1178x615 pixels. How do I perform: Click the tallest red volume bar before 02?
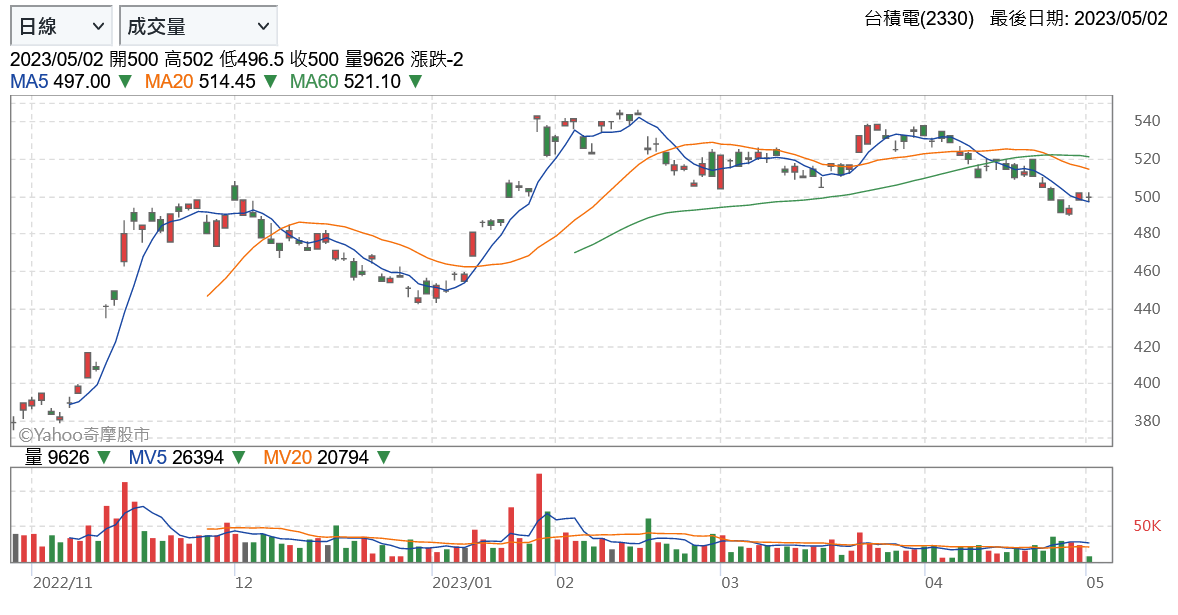[539, 518]
